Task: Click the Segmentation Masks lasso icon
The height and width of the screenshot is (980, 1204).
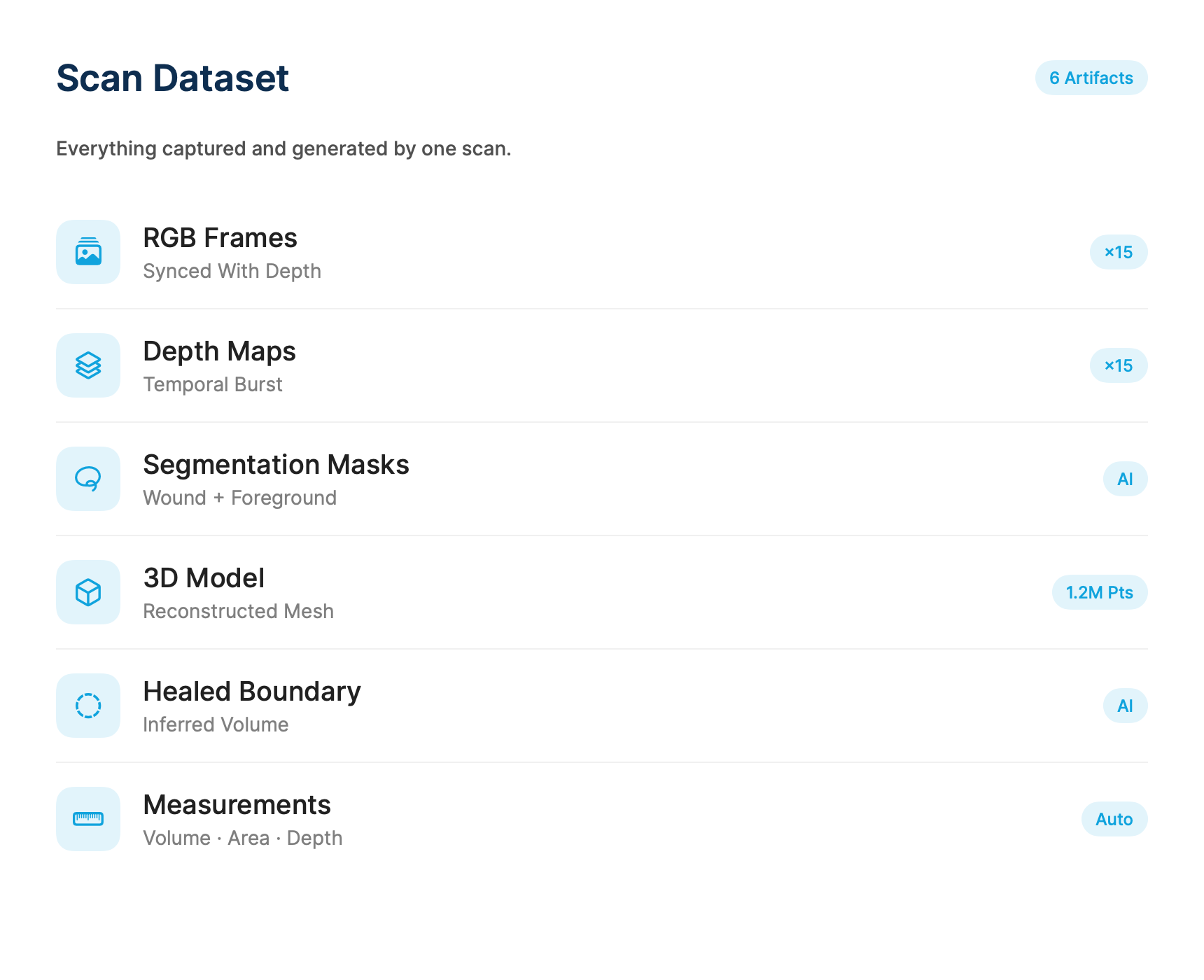Action: click(x=88, y=479)
